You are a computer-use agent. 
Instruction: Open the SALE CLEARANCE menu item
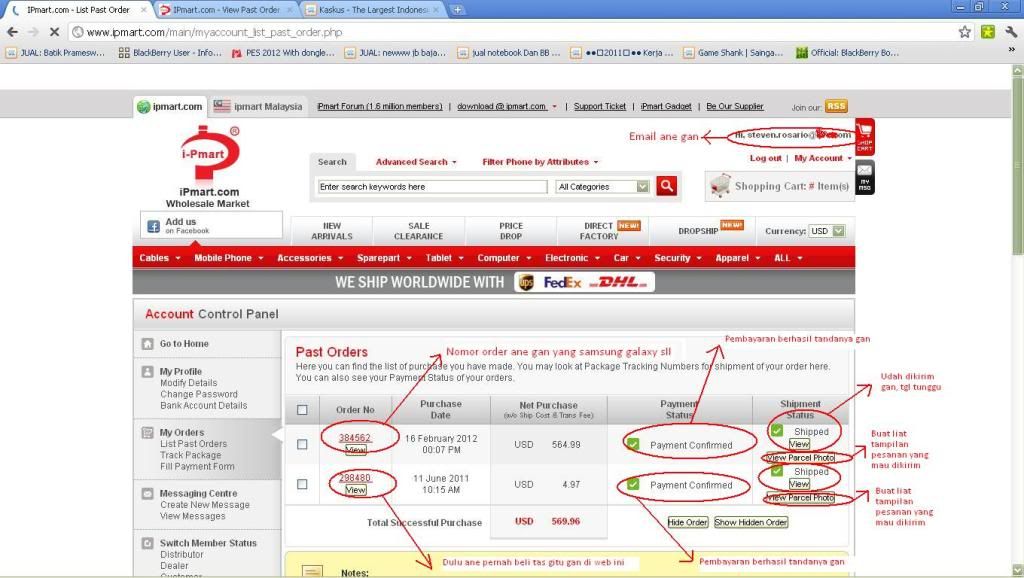click(419, 231)
